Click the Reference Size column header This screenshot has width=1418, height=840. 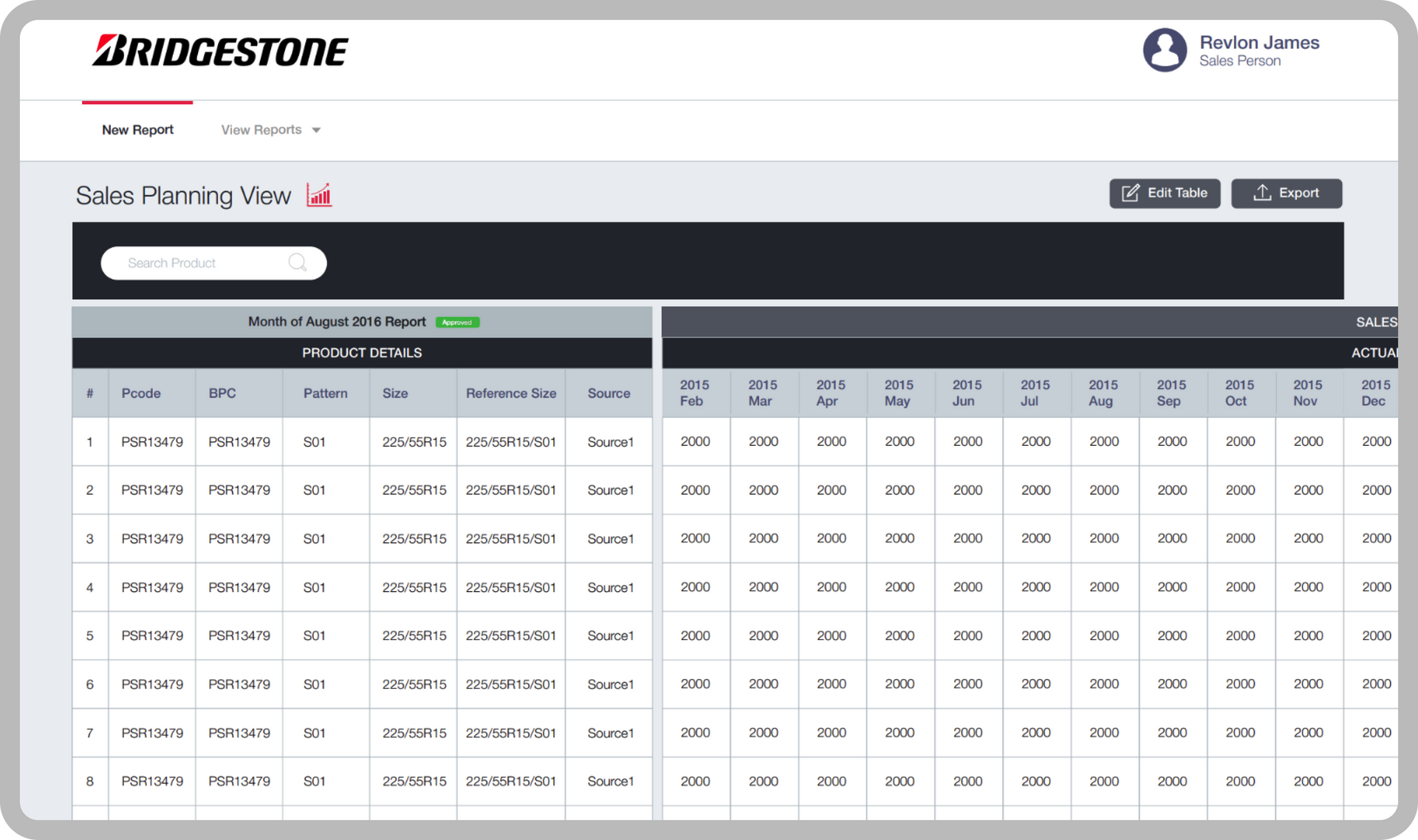[511, 393]
